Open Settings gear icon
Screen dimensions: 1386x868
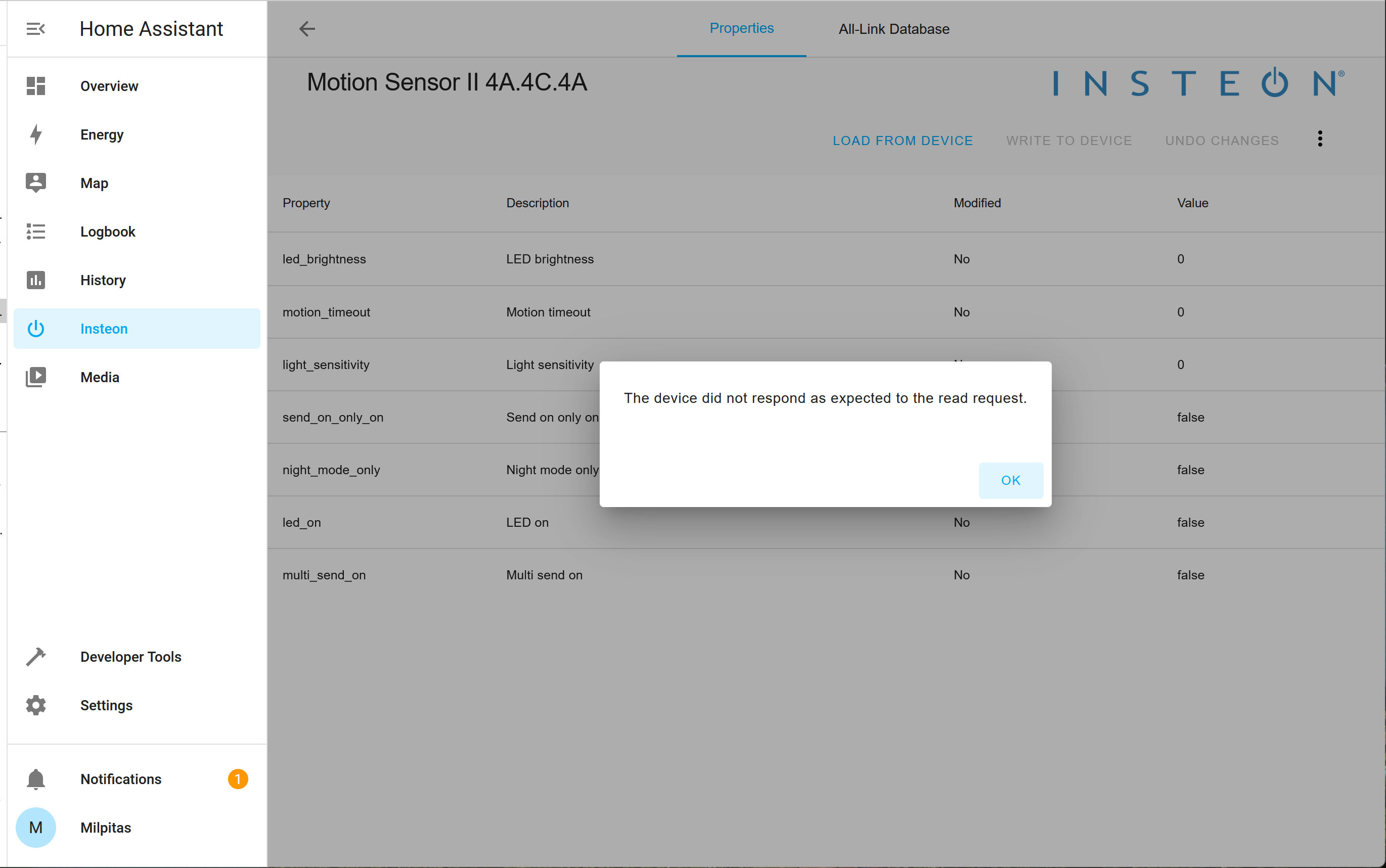click(x=35, y=705)
